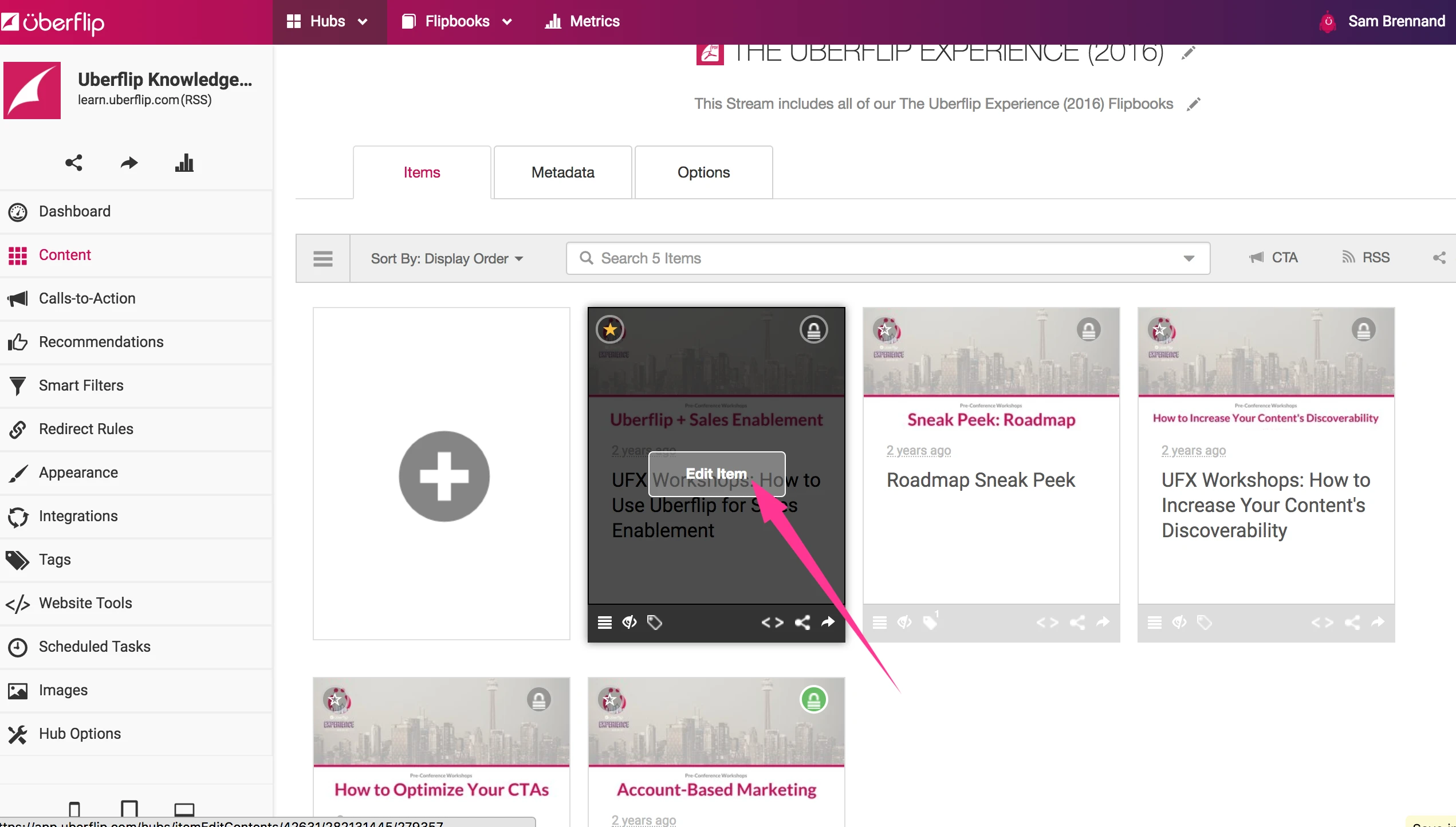This screenshot has width=1456, height=827.
Task: Click the embed code icon on Sales Enablement item
Action: 772,622
